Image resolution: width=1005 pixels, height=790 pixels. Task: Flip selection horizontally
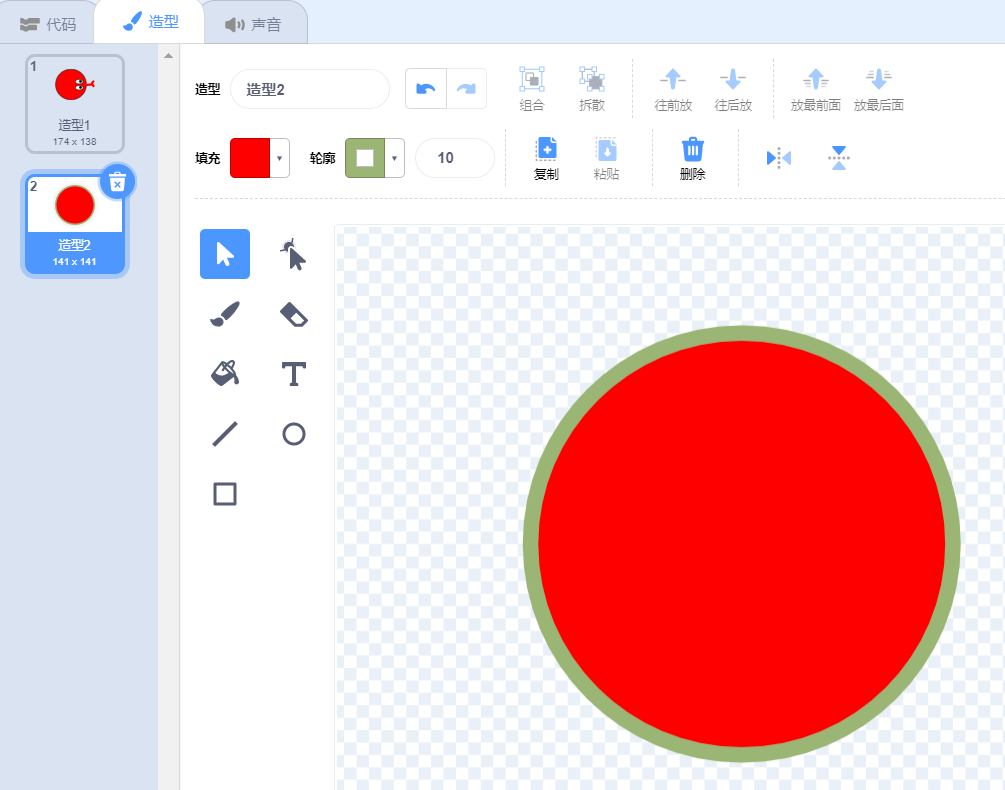[x=779, y=158]
